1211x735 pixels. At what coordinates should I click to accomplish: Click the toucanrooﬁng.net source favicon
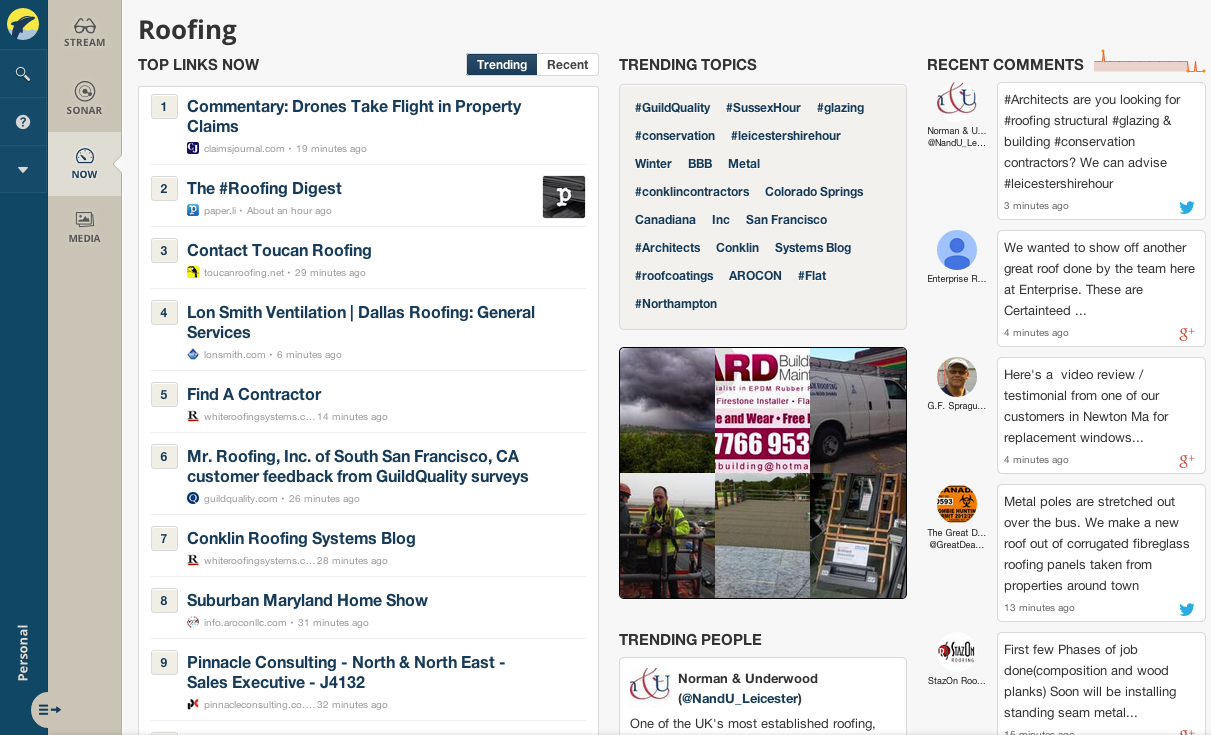coord(193,272)
